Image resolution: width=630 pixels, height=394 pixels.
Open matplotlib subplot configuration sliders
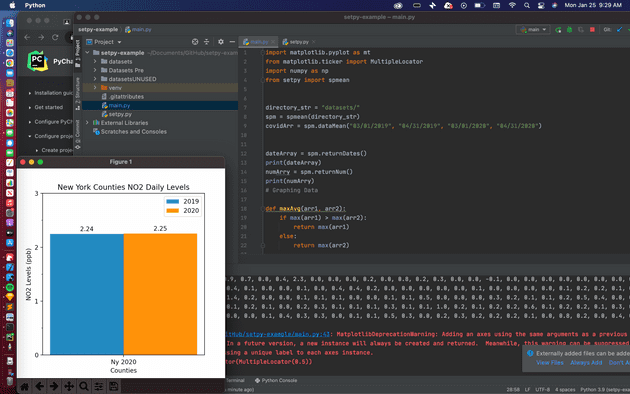click(98, 386)
